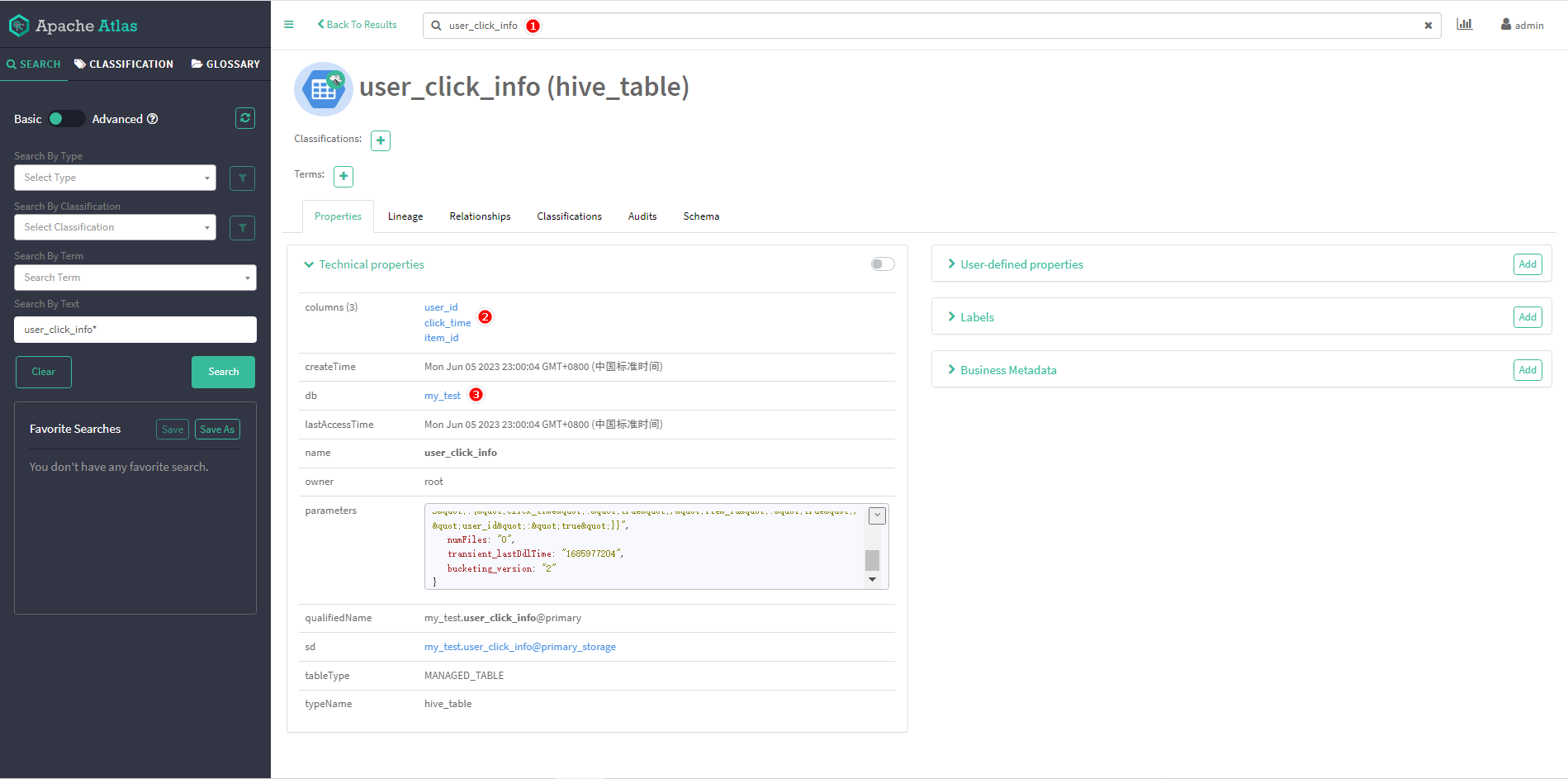The image size is (1568, 779).
Task: Toggle the Technical properties switch
Action: click(x=883, y=264)
